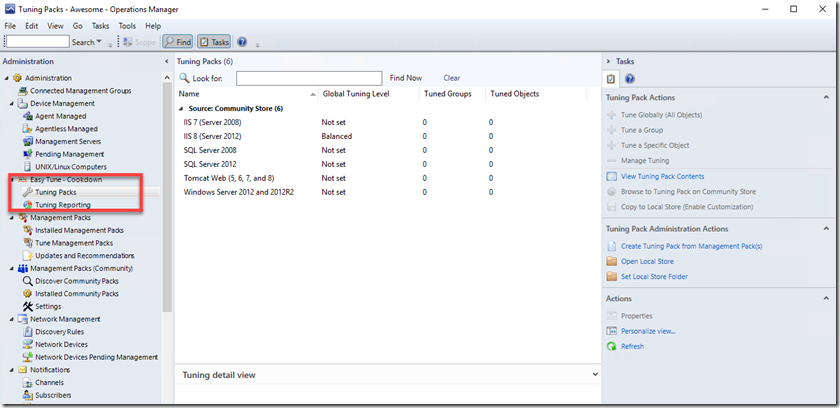Collapse the Management Packs (Community) node
This screenshot has height=408, width=840.
[x=12, y=269]
